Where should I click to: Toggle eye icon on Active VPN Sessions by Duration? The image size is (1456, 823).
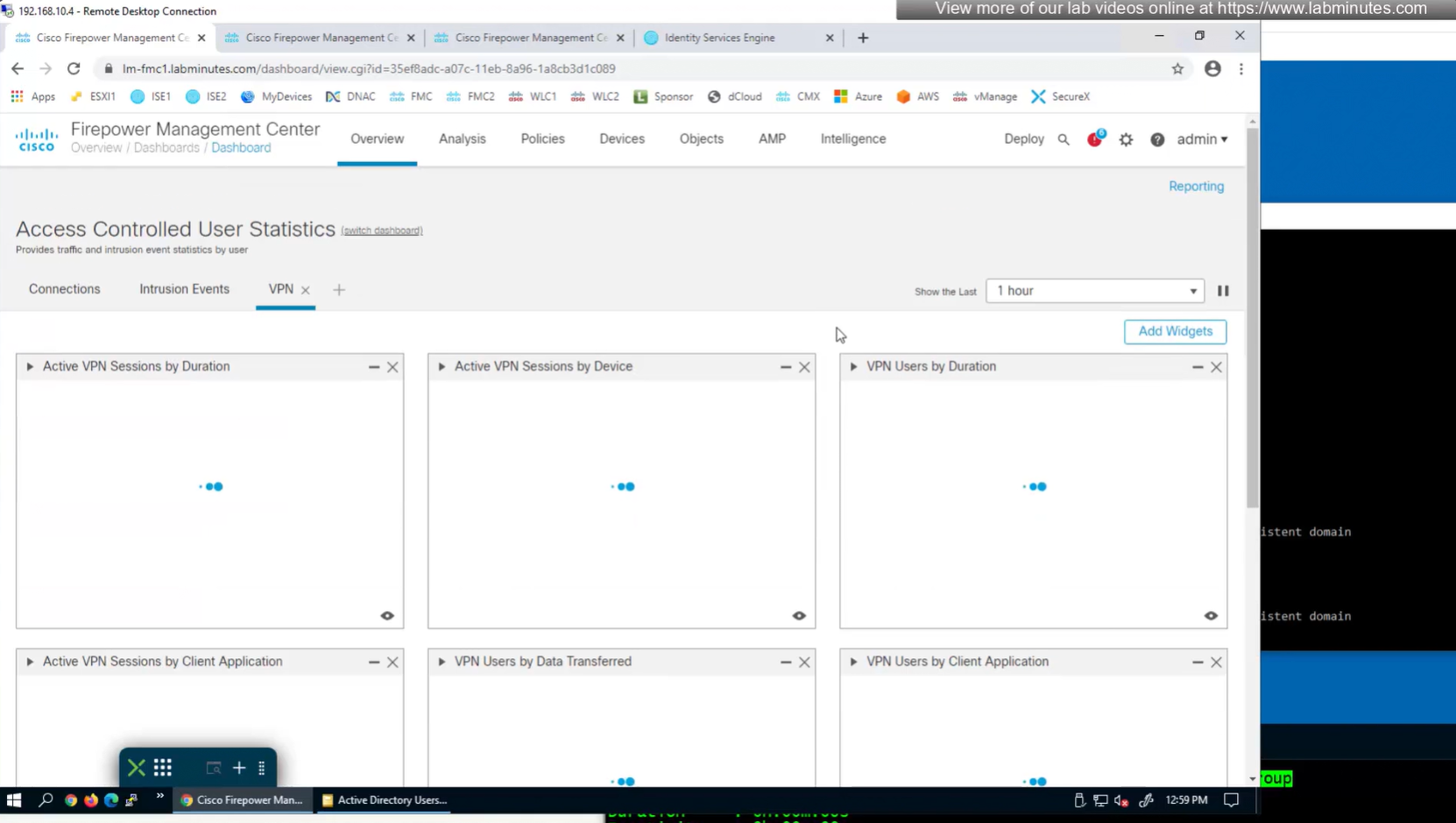387,616
